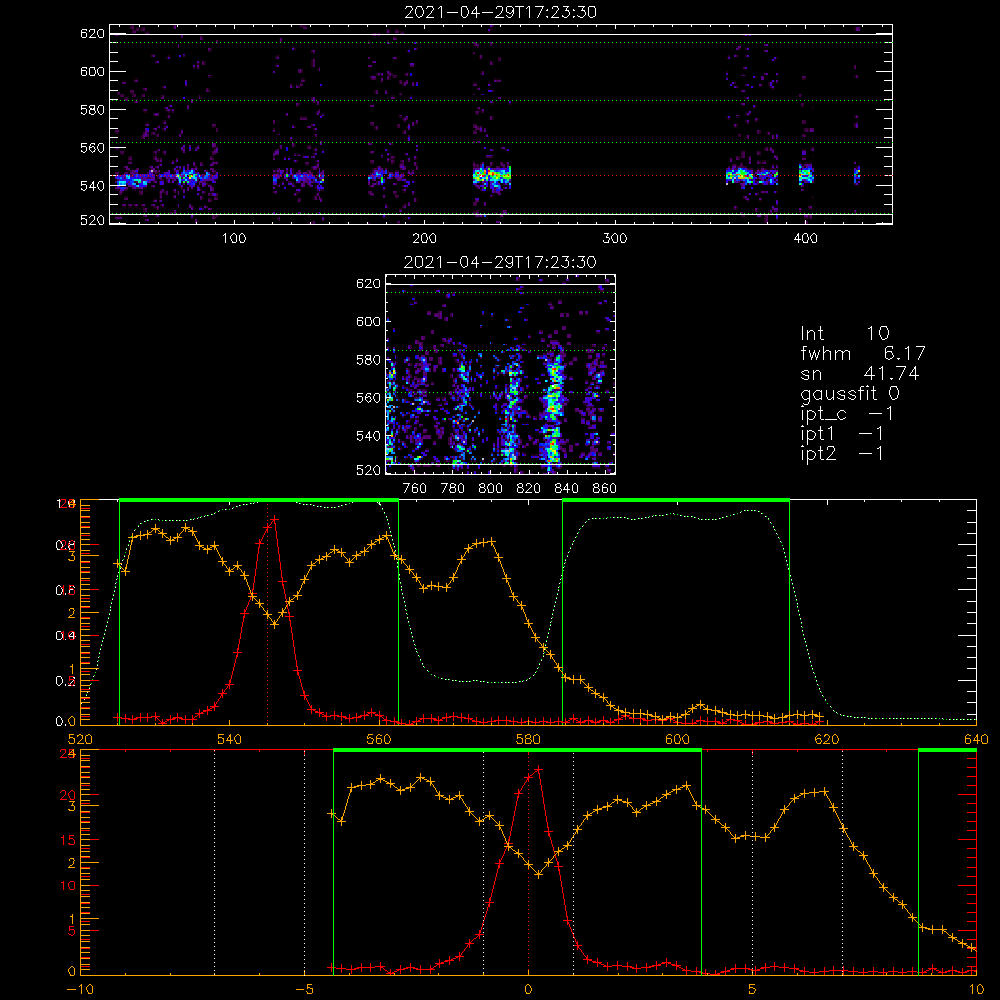
Task: Click the '820' x-axis label of small spectrogram
Action: 529,489
